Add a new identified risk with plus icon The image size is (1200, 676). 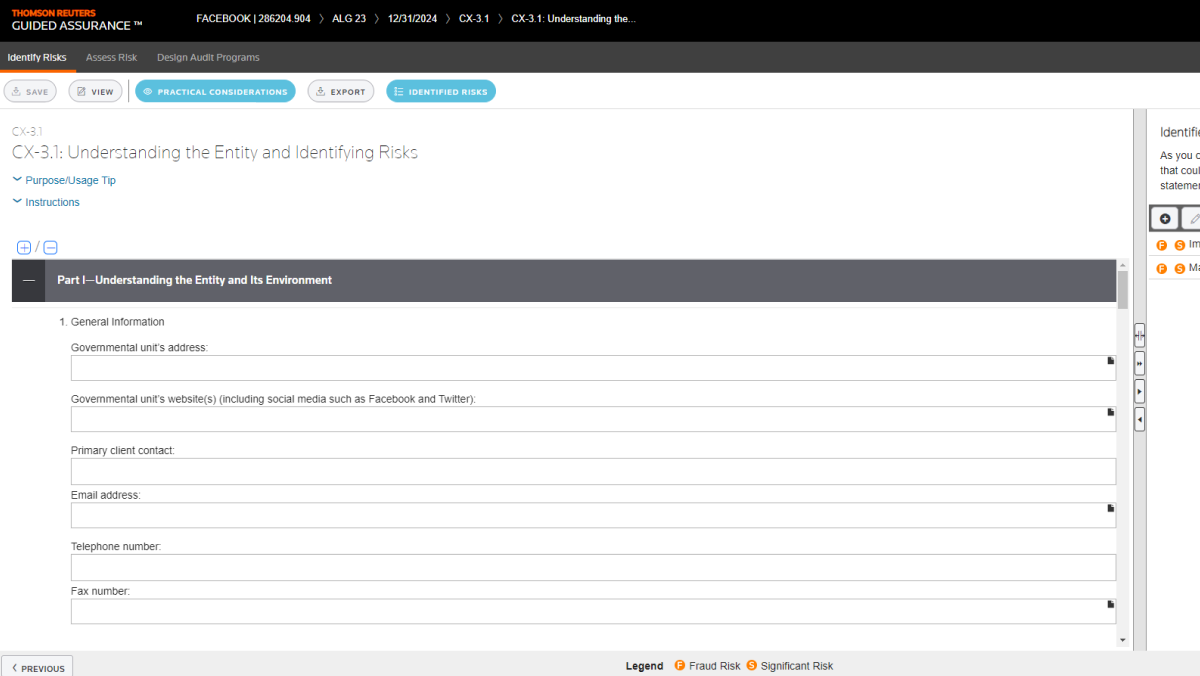click(1164, 218)
